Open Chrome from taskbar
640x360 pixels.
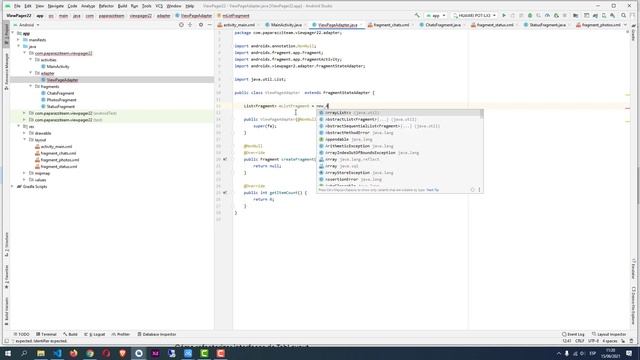[x=90, y=353]
